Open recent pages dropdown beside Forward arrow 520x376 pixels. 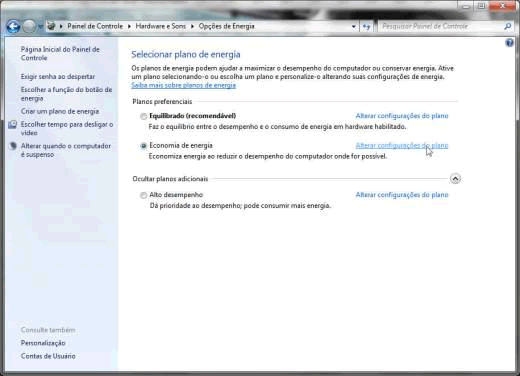40,27
